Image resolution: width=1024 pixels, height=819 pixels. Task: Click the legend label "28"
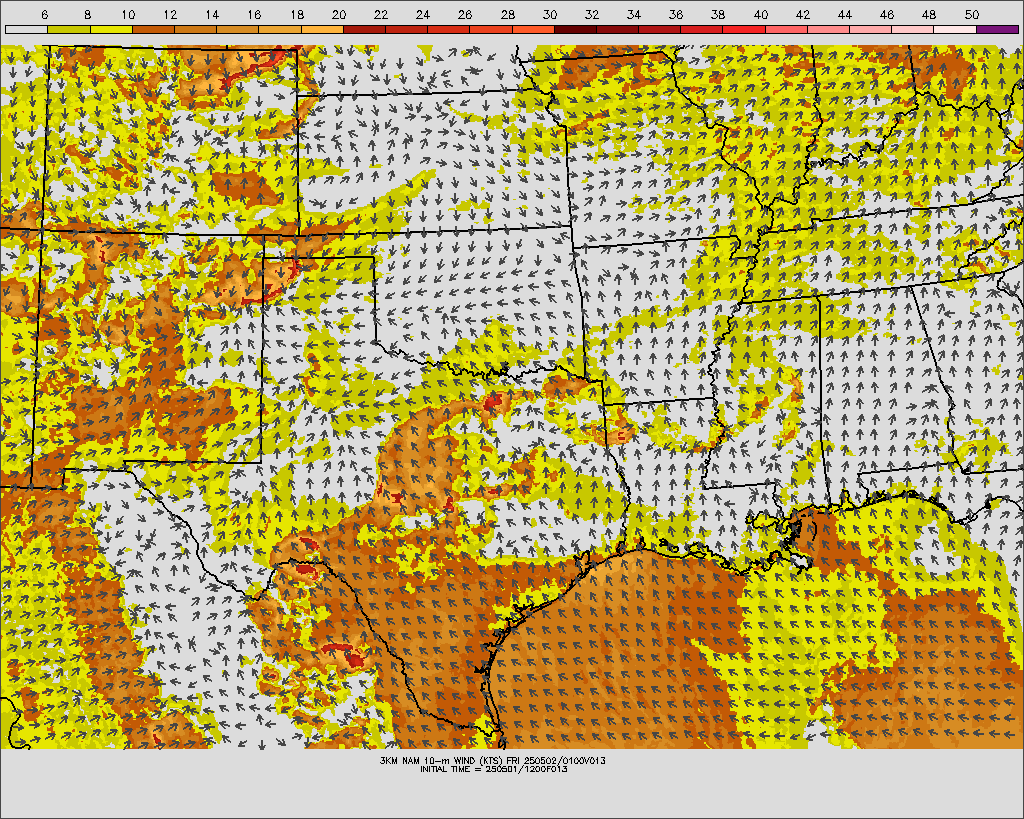point(507,14)
